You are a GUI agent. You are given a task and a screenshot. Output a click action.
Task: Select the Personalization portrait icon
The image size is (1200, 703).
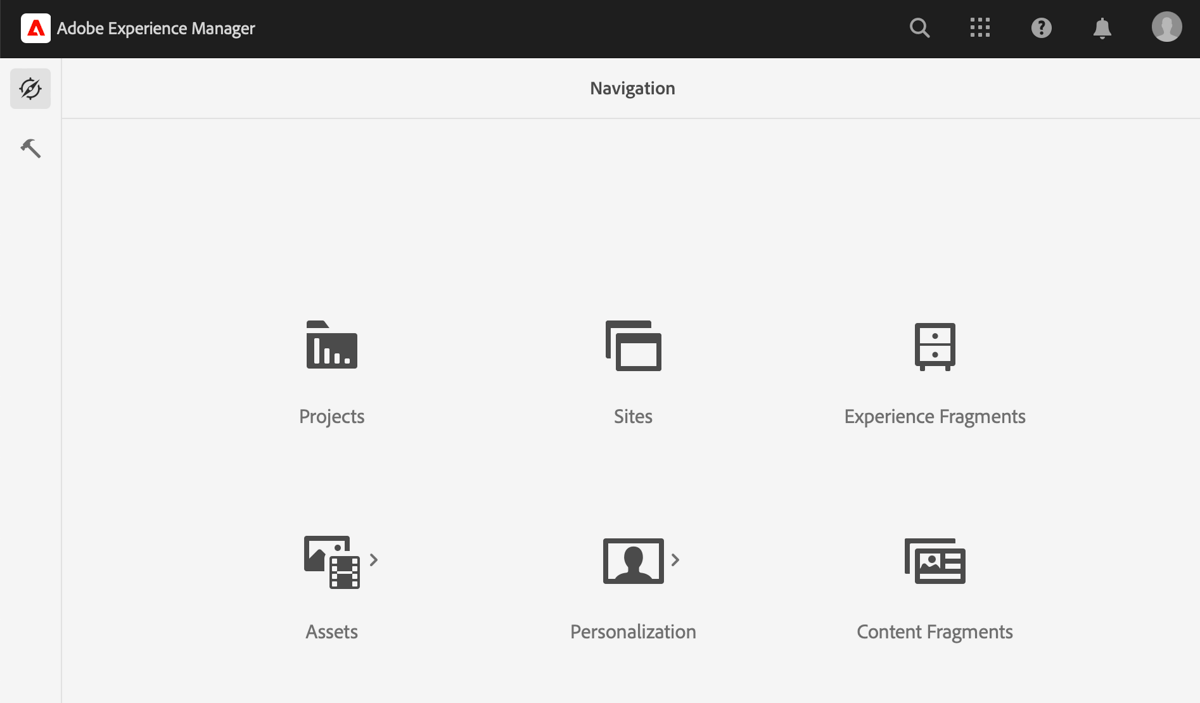click(630, 561)
